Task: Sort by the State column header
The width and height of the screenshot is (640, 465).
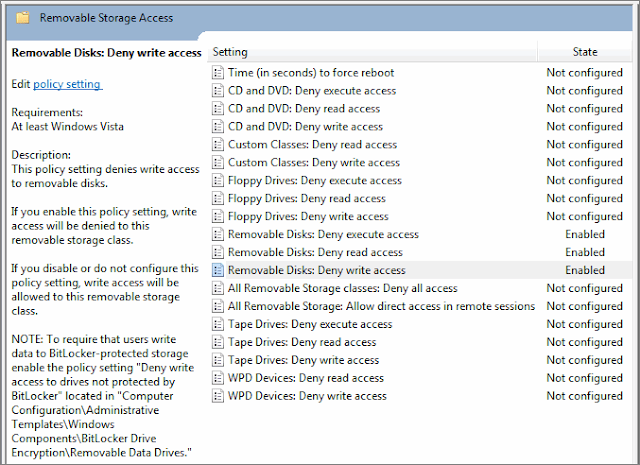Action: pos(585,52)
